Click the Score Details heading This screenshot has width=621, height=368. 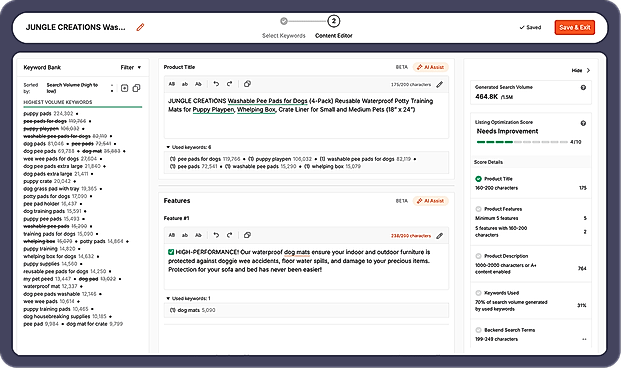[x=488, y=162]
